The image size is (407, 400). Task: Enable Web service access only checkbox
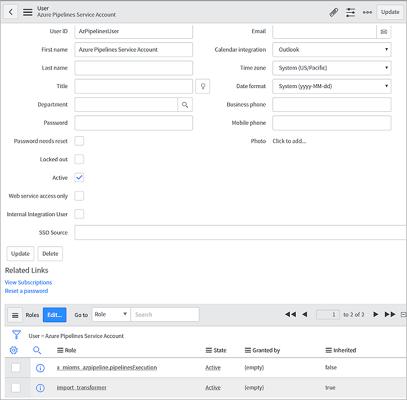pos(79,196)
